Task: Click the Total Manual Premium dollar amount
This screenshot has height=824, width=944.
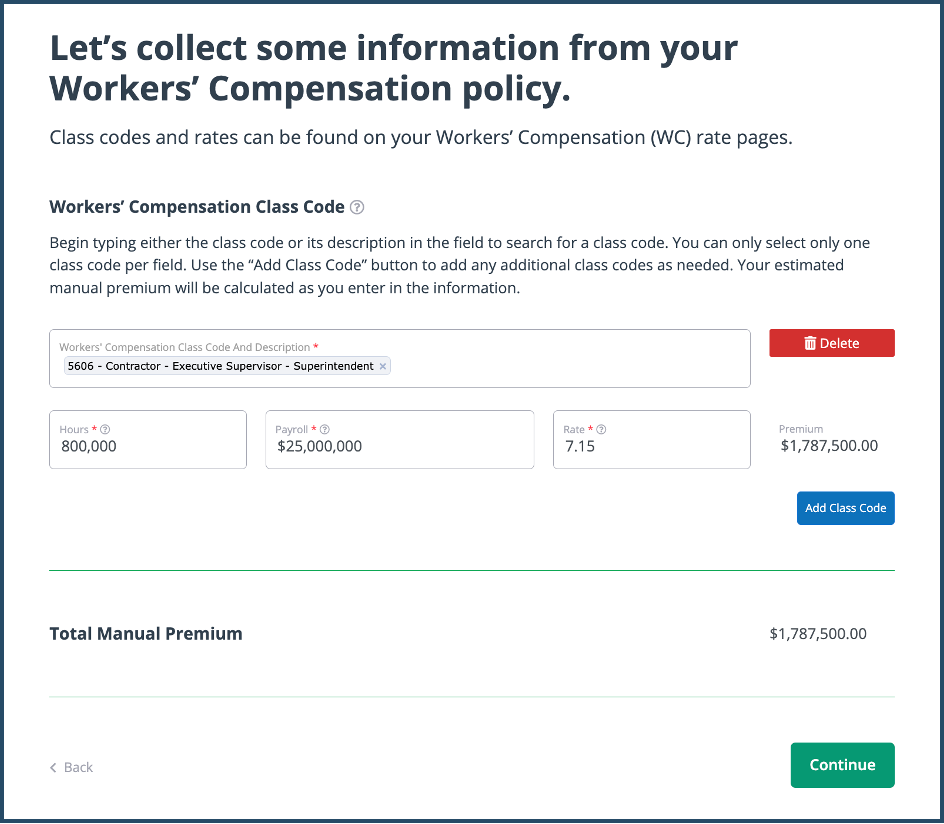Action: [818, 634]
